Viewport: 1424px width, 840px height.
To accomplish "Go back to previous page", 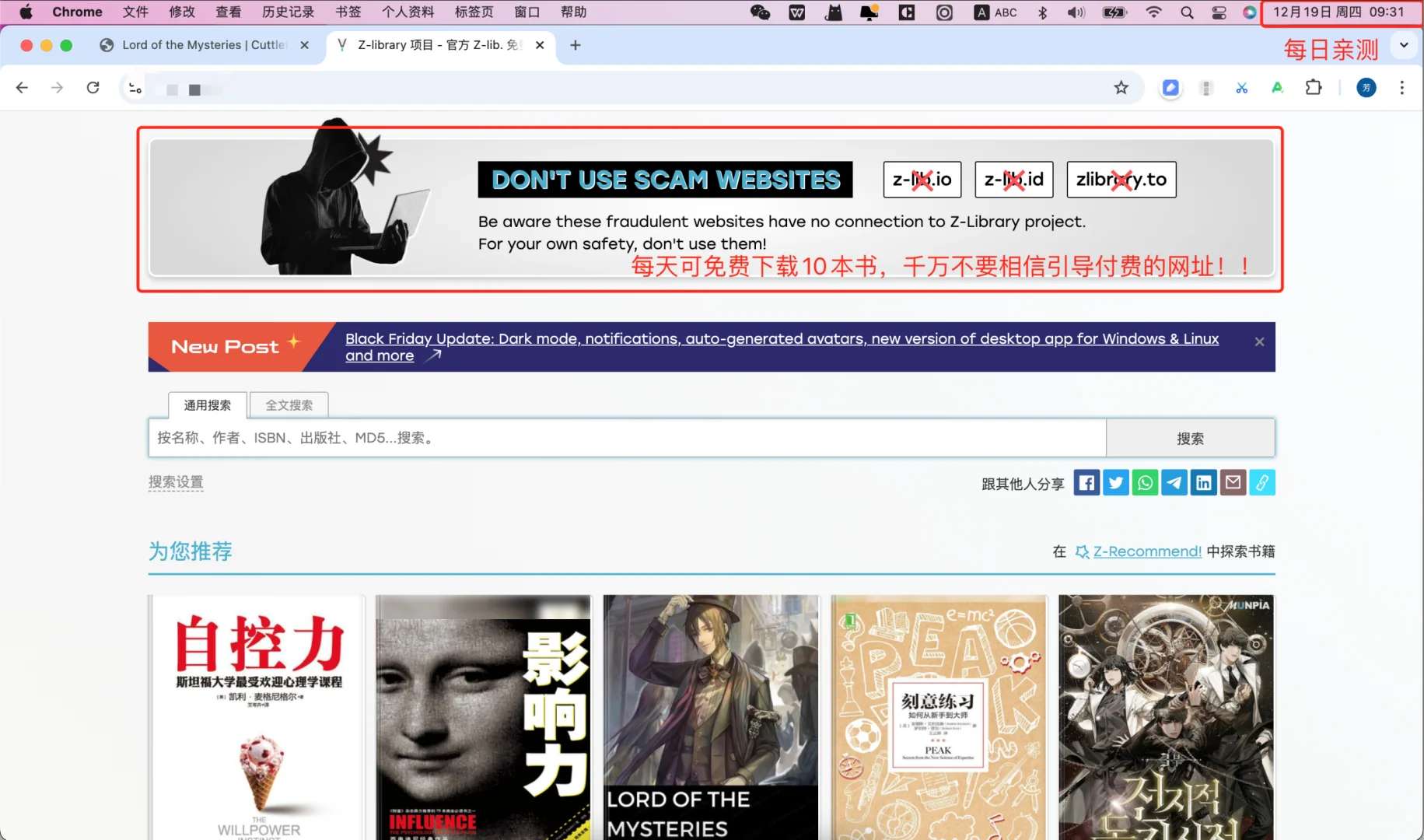I will coord(22,88).
